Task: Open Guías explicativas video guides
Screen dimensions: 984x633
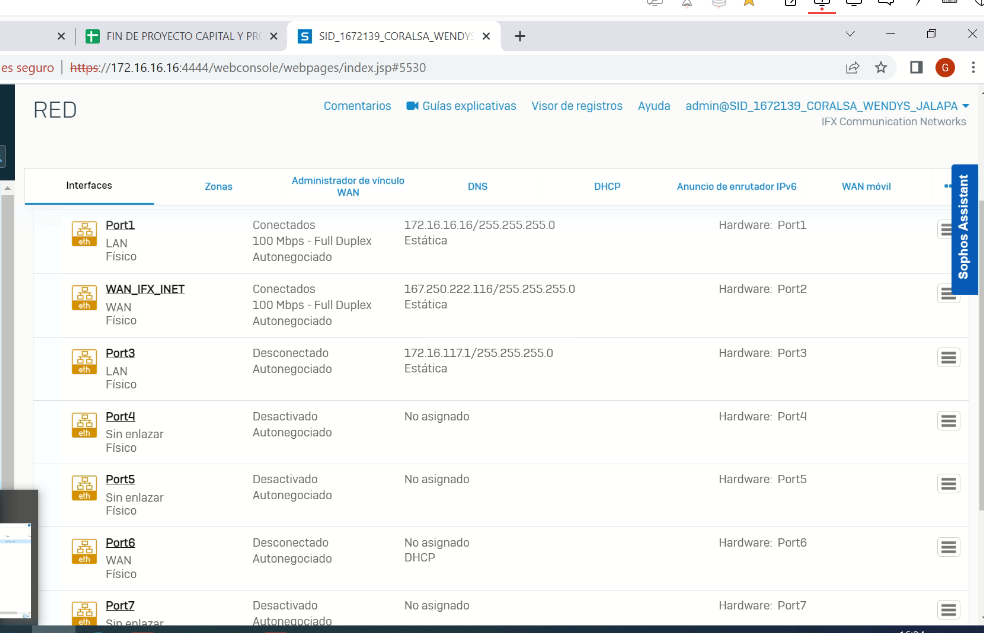Action: 461,106
